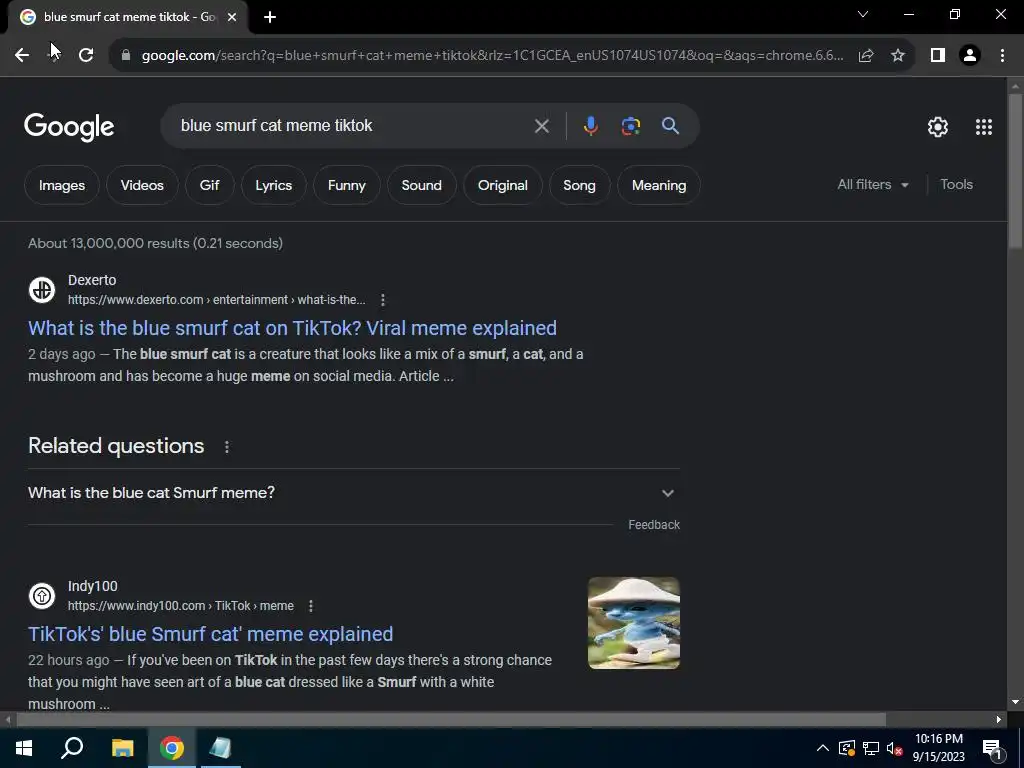Bookmark this page with the star icon
The height and width of the screenshot is (768, 1024).
(898, 56)
